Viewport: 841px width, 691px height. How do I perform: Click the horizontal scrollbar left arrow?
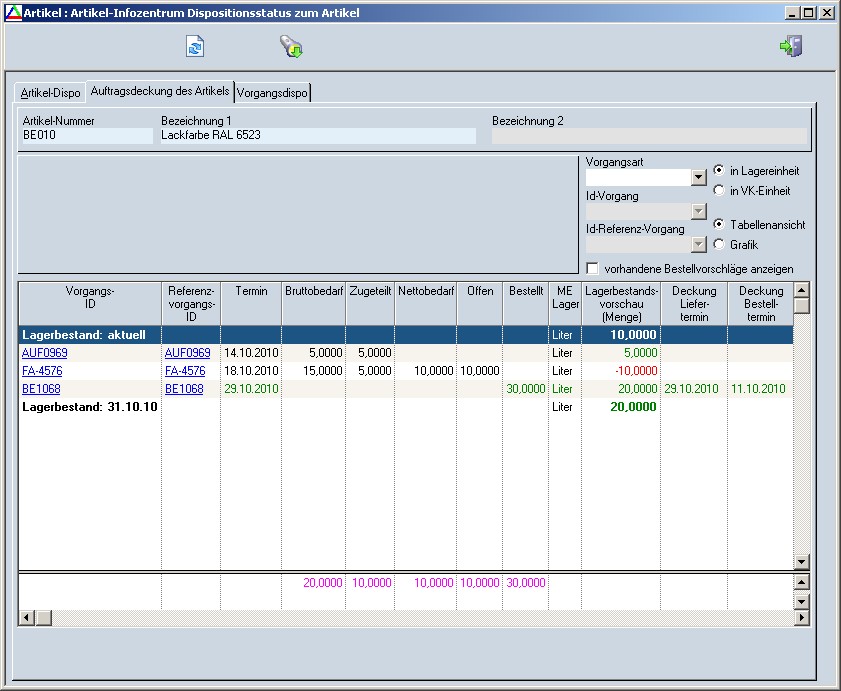click(25, 619)
